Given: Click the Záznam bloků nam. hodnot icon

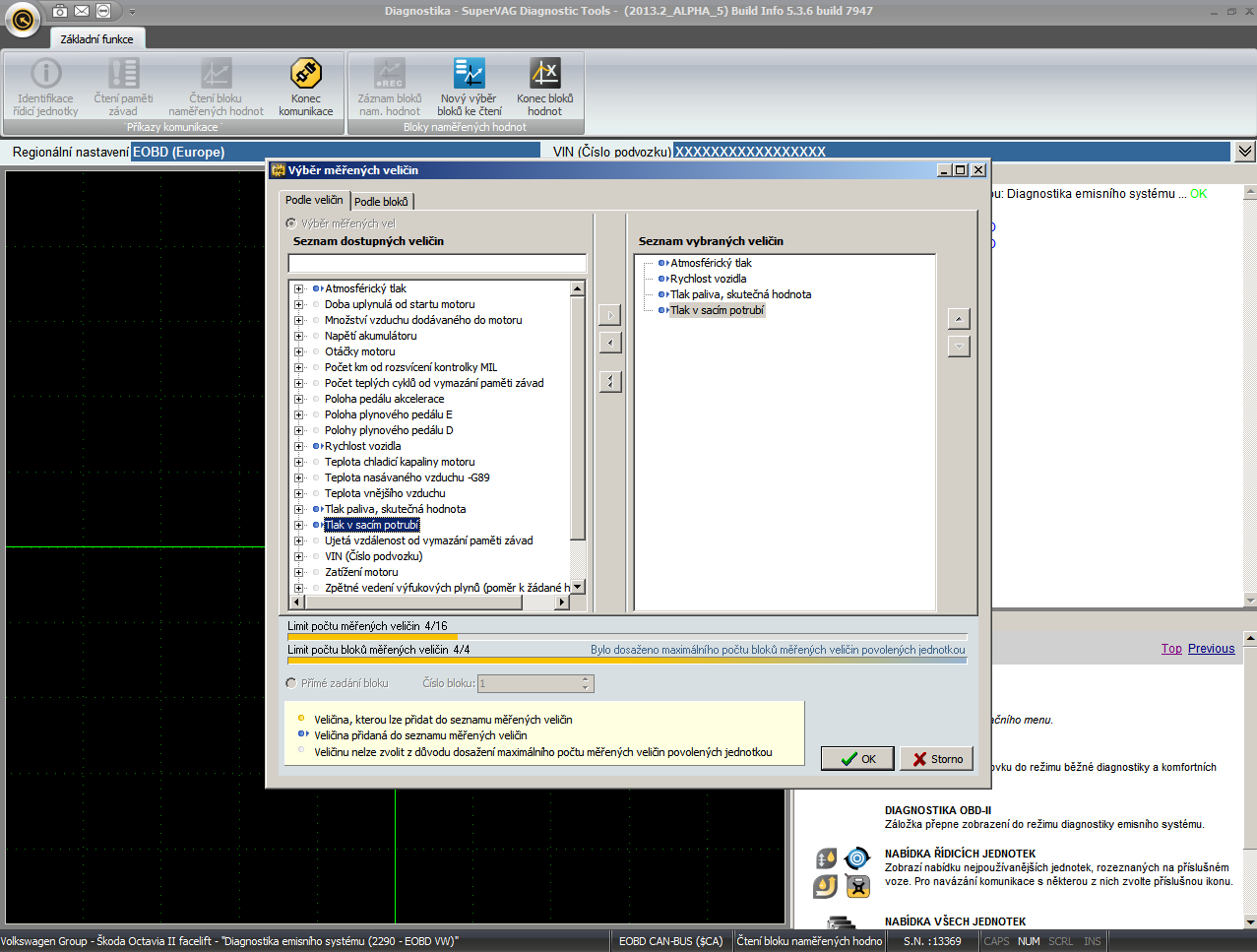Looking at the screenshot, I should pos(390,74).
